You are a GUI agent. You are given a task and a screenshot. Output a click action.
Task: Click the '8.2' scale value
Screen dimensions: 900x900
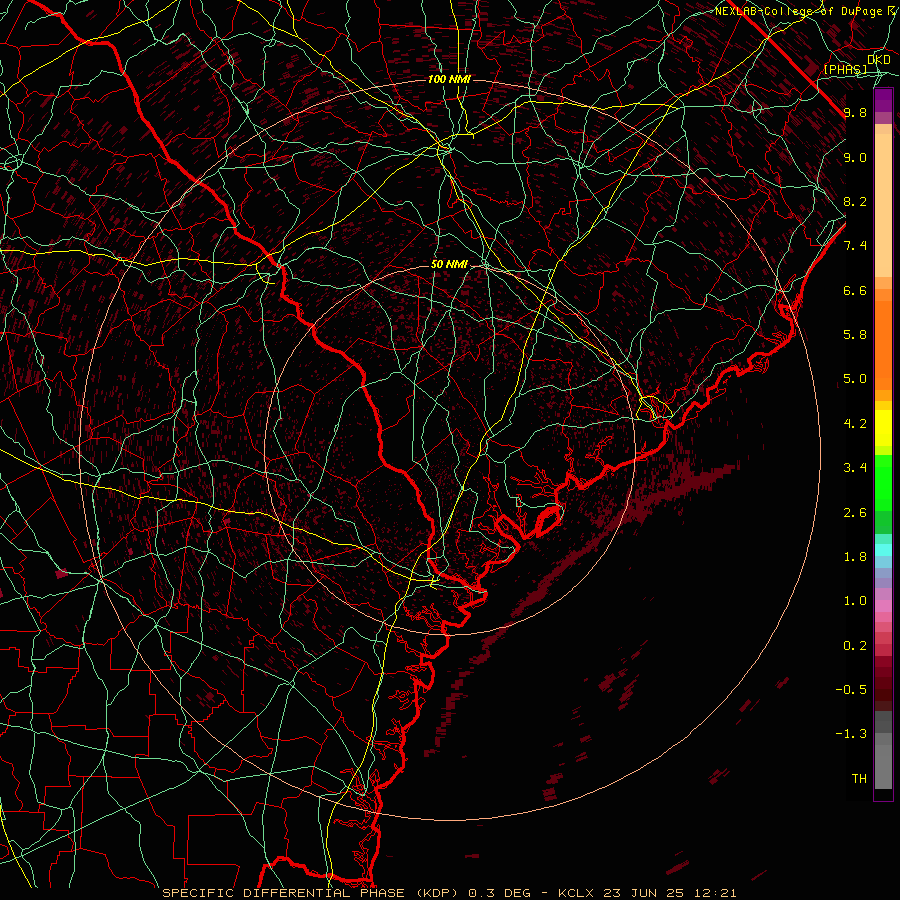tap(855, 201)
